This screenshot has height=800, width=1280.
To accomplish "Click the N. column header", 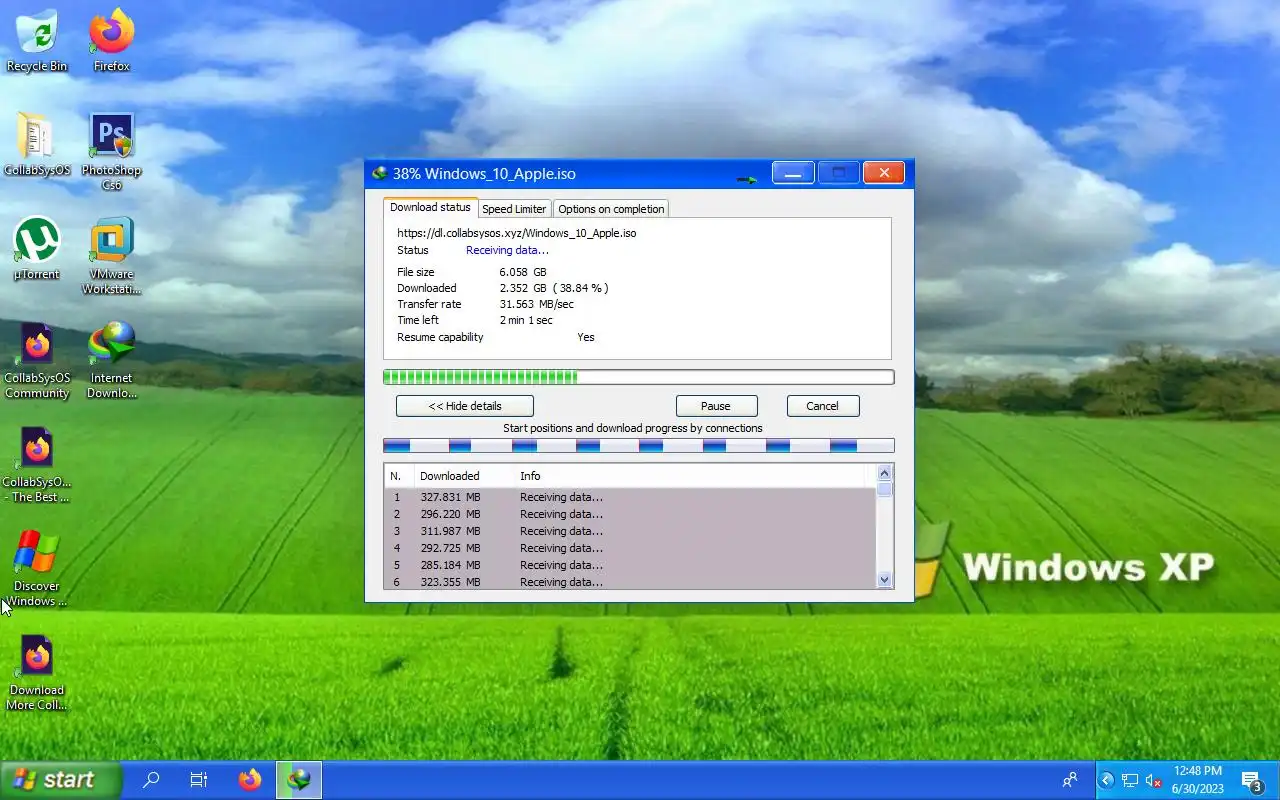I will click(x=399, y=476).
